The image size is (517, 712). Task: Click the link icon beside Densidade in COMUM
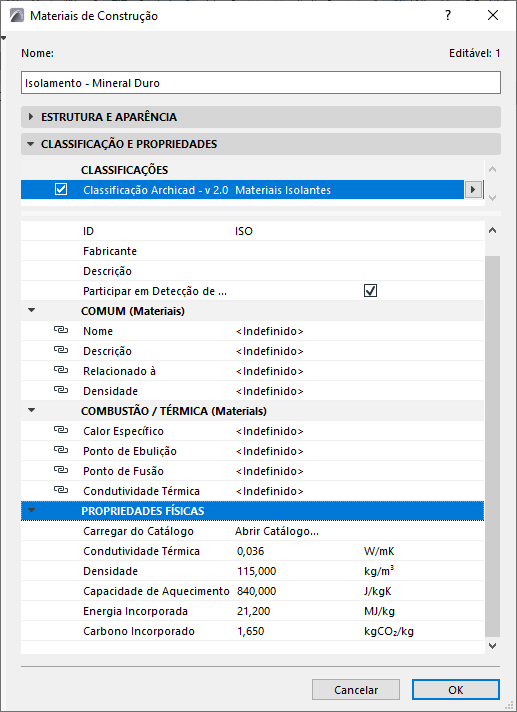(x=61, y=390)
